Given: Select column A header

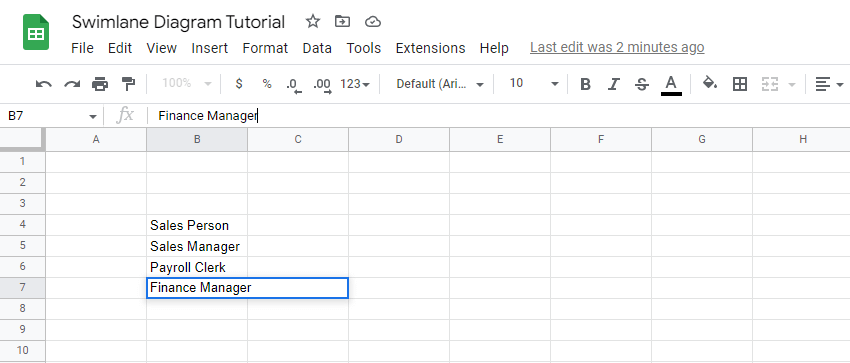Looking at the screenshot, I should coord(96,139).
